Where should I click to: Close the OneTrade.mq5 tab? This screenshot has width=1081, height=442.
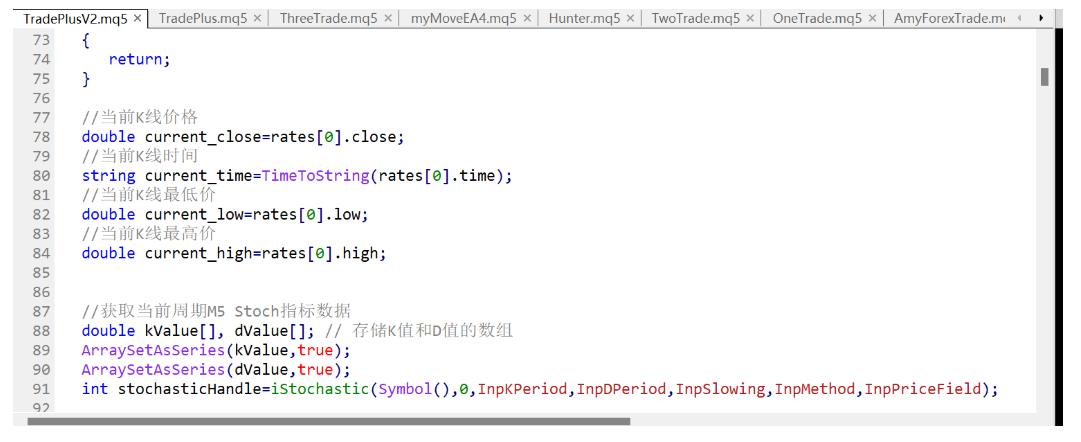point(872,19)
